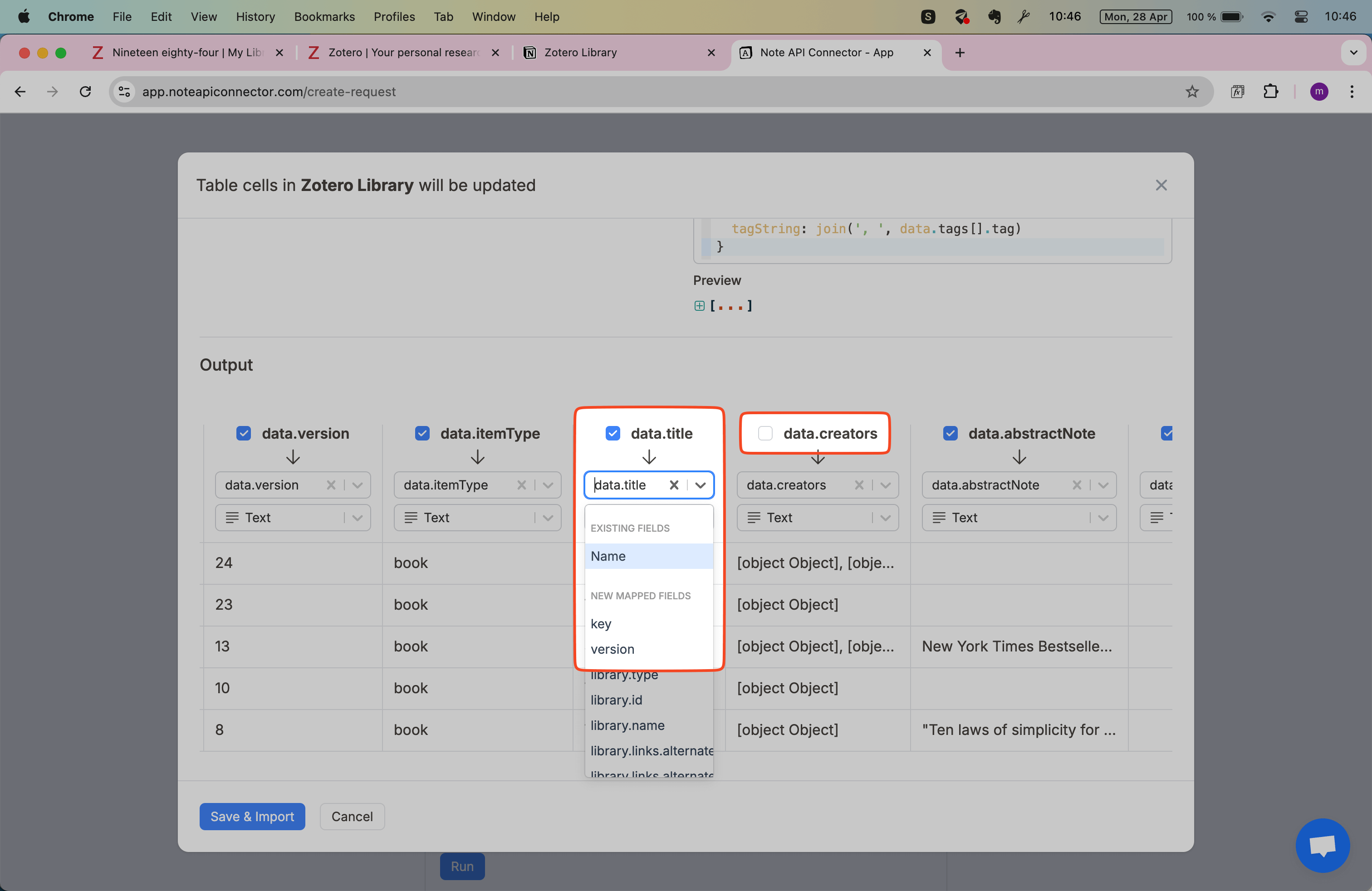Image resolution: width=1372 pixels, height=891 pixels.
Task: Choose the library.type field option
Action: (x=649, y=674)
